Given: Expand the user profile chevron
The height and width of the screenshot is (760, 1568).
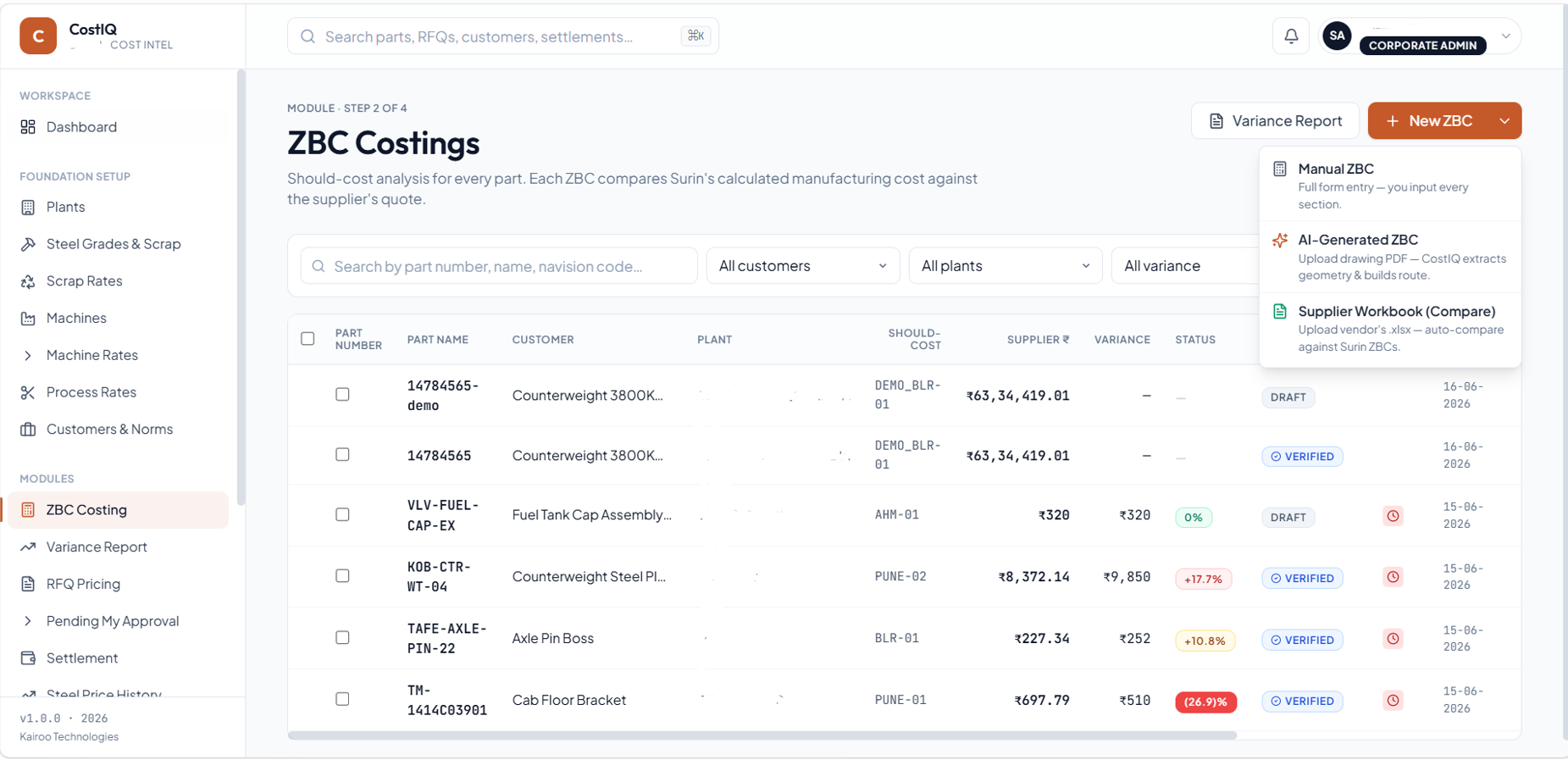Looking at the screenshot, I should pos(1506,36).
